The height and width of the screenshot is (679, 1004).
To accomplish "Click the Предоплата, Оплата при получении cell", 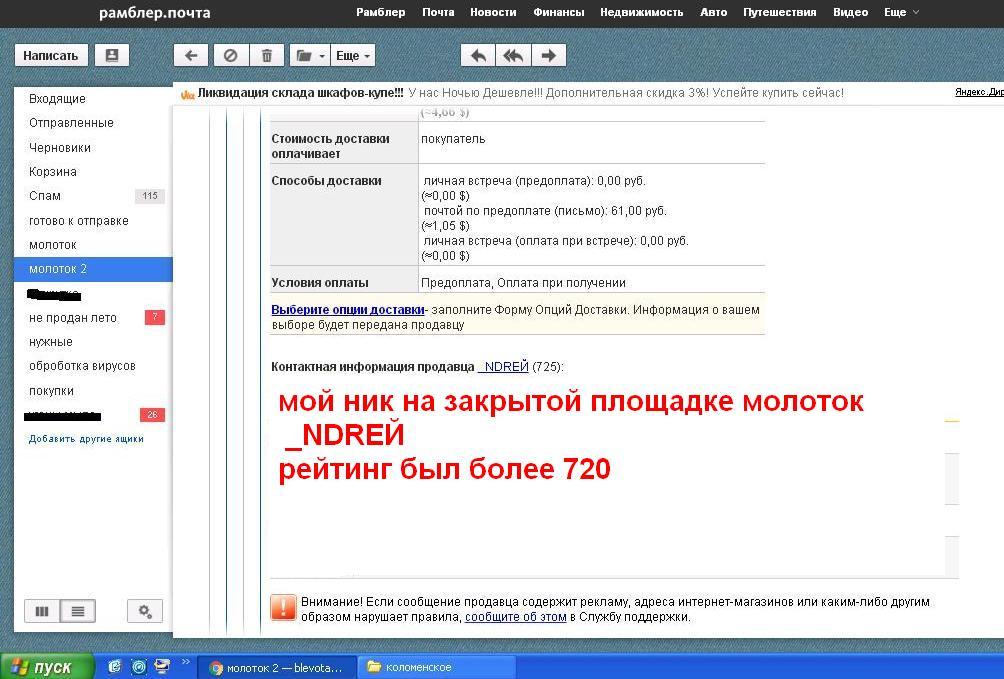I will [523, 282].
